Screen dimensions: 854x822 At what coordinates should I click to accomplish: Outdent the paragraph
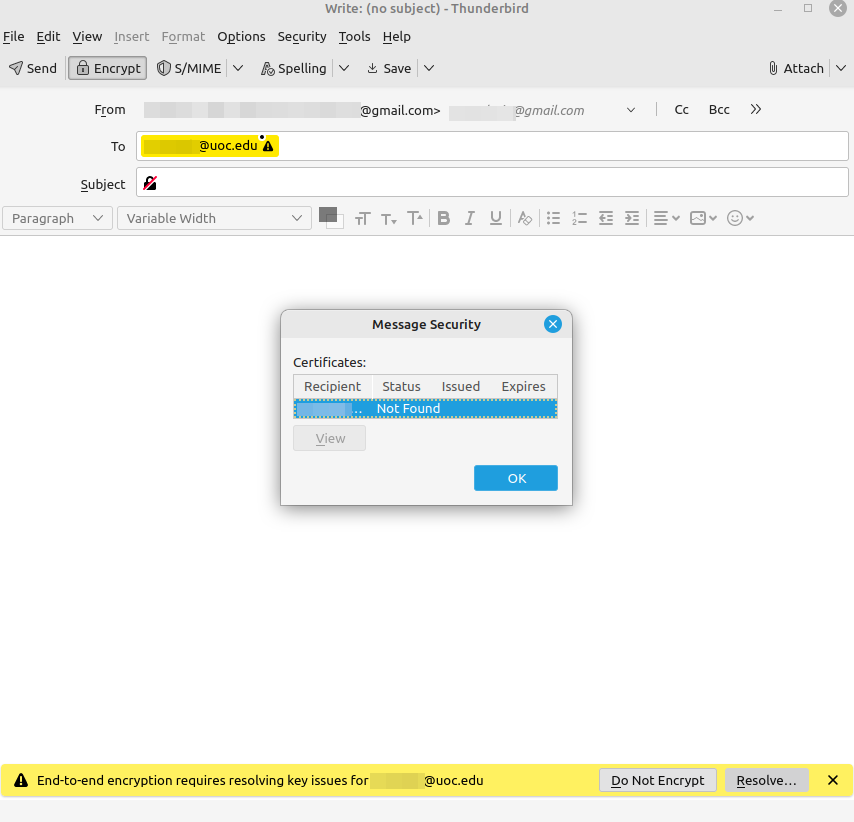pyautogui.click(x=606, y=218)
